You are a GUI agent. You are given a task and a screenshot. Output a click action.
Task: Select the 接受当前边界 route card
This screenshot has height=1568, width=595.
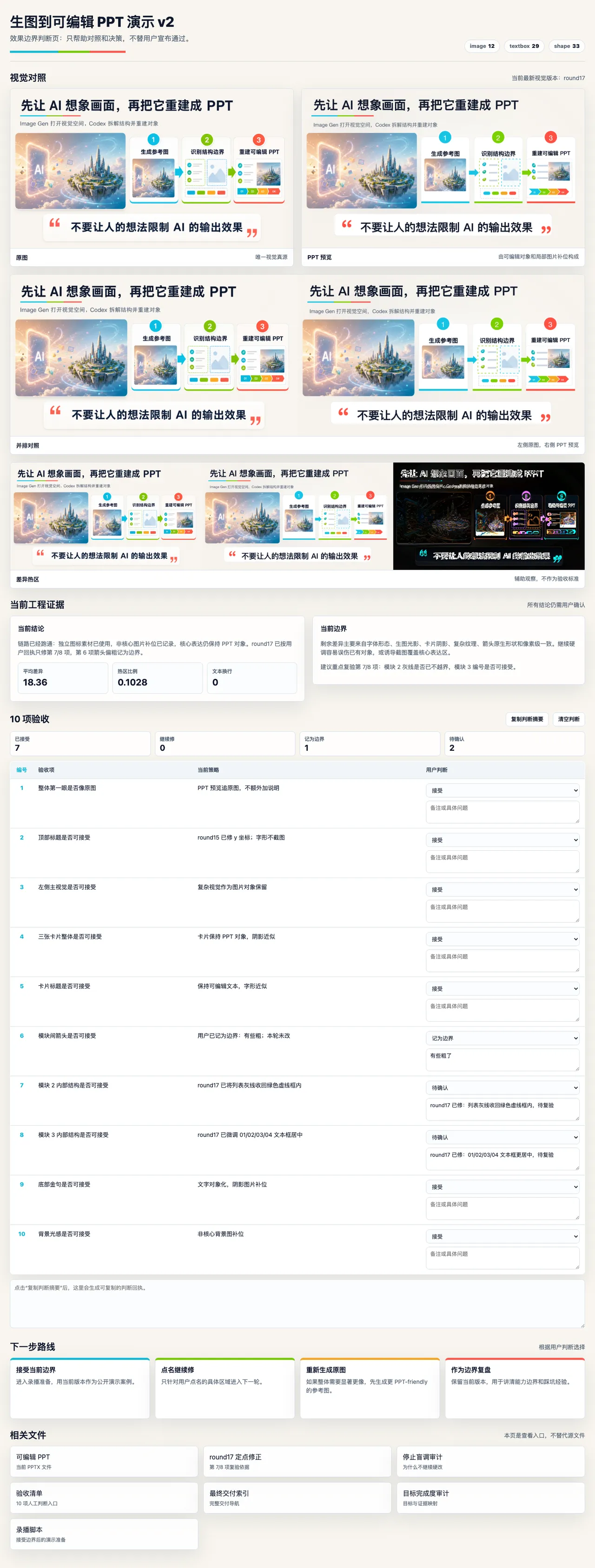(x=80, y=1388)
